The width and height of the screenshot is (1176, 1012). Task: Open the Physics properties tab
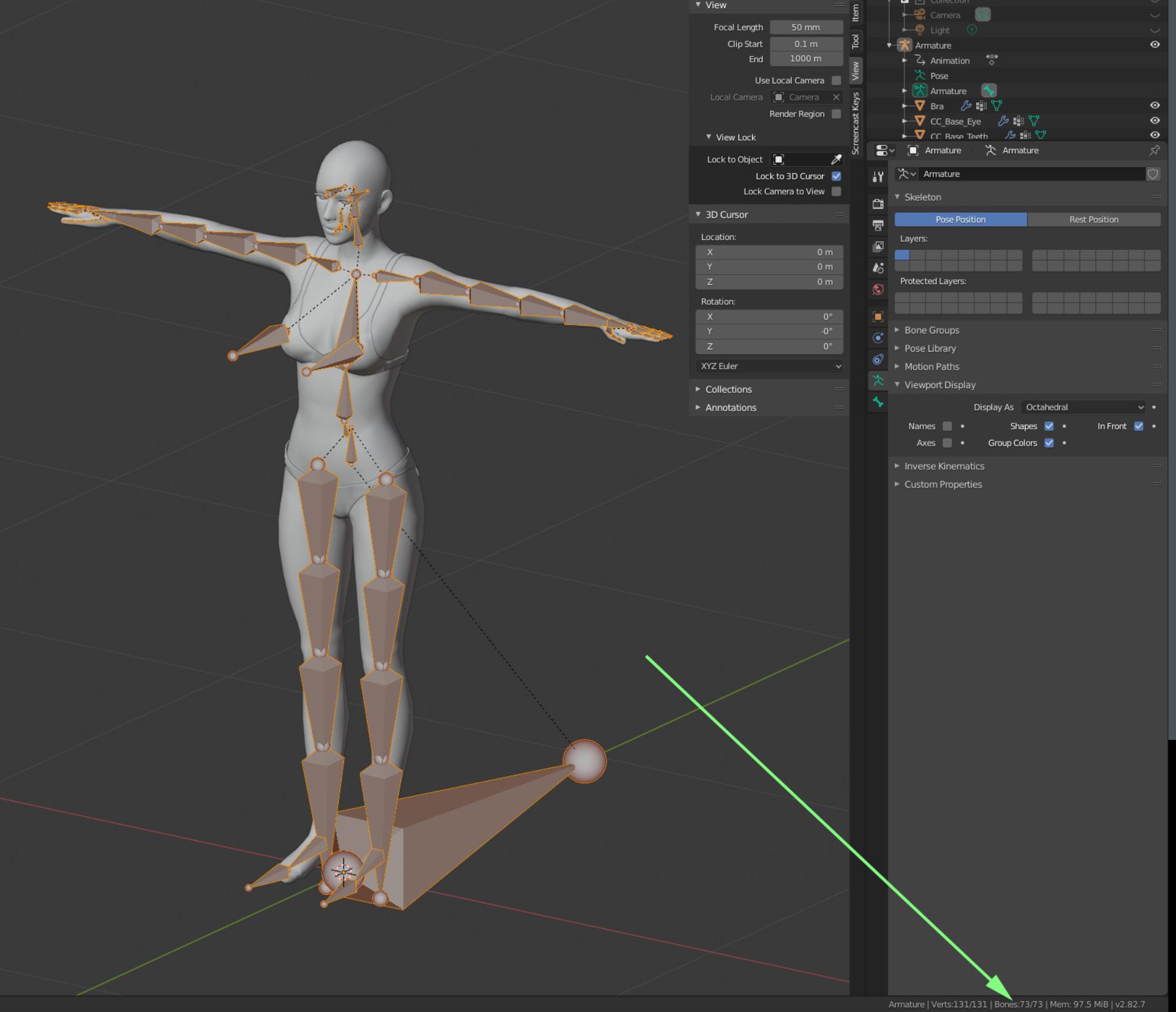coord(878,338)
